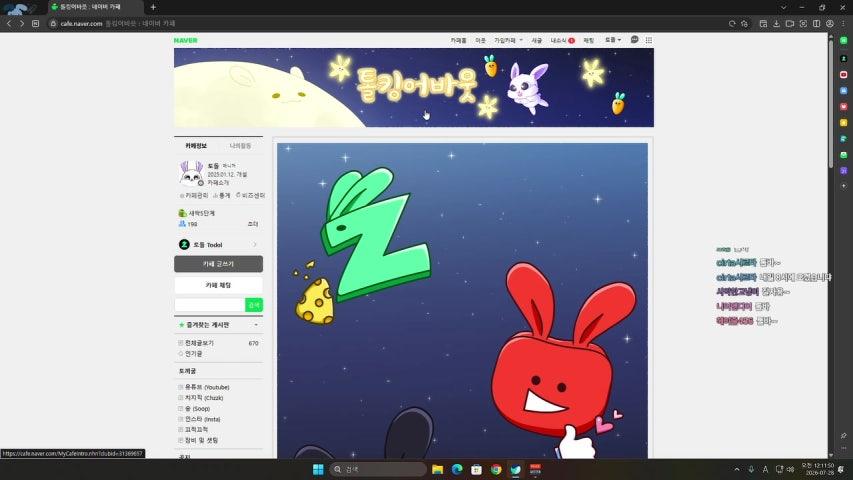This screenshot has height=480, width=853.
Task: Open Microsoft Edge from the taskbar
Action: point(457,469)
